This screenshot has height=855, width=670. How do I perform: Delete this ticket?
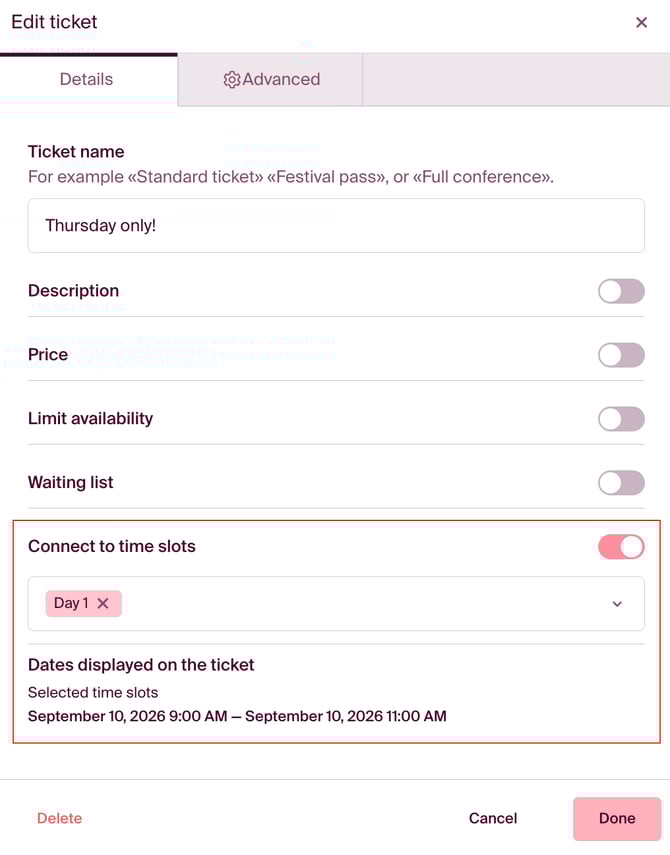tap(59, 818)
